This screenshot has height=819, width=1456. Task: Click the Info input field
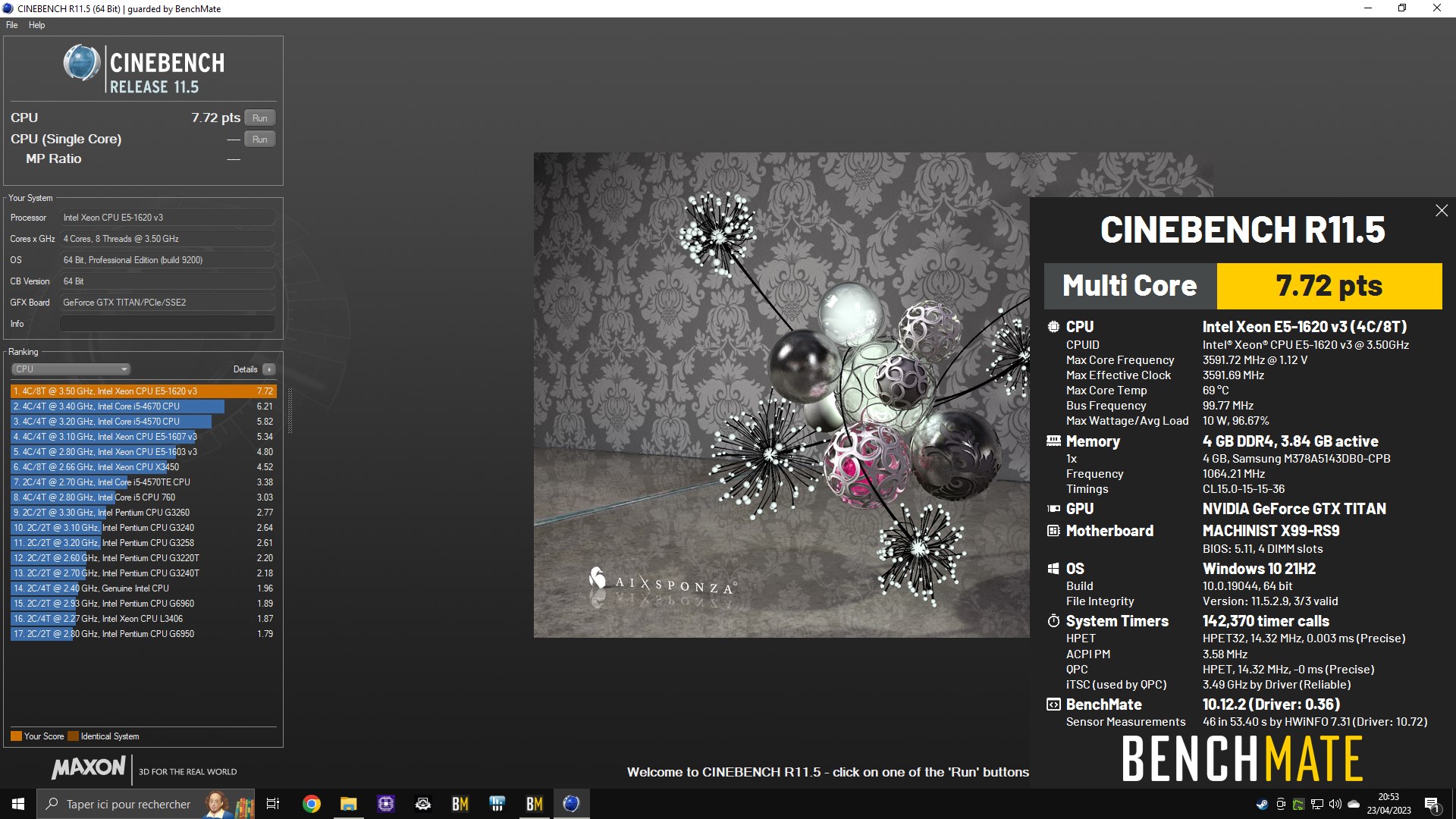click(167, 324)
